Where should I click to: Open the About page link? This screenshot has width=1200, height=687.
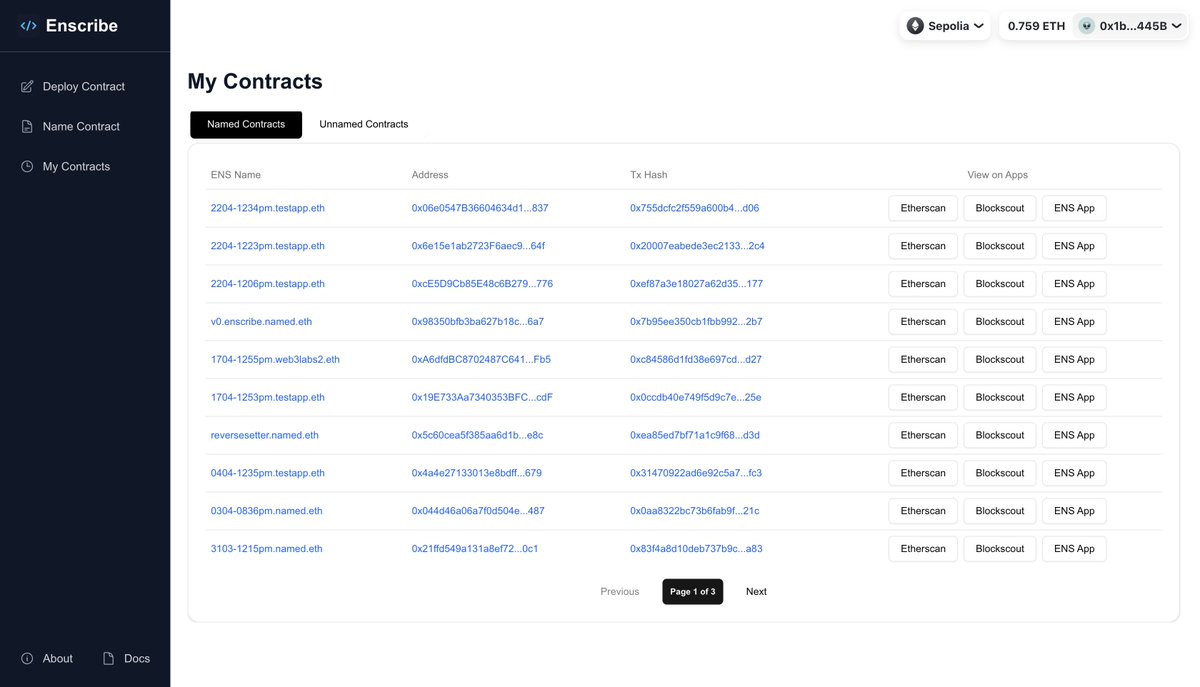tap(47, 658)
